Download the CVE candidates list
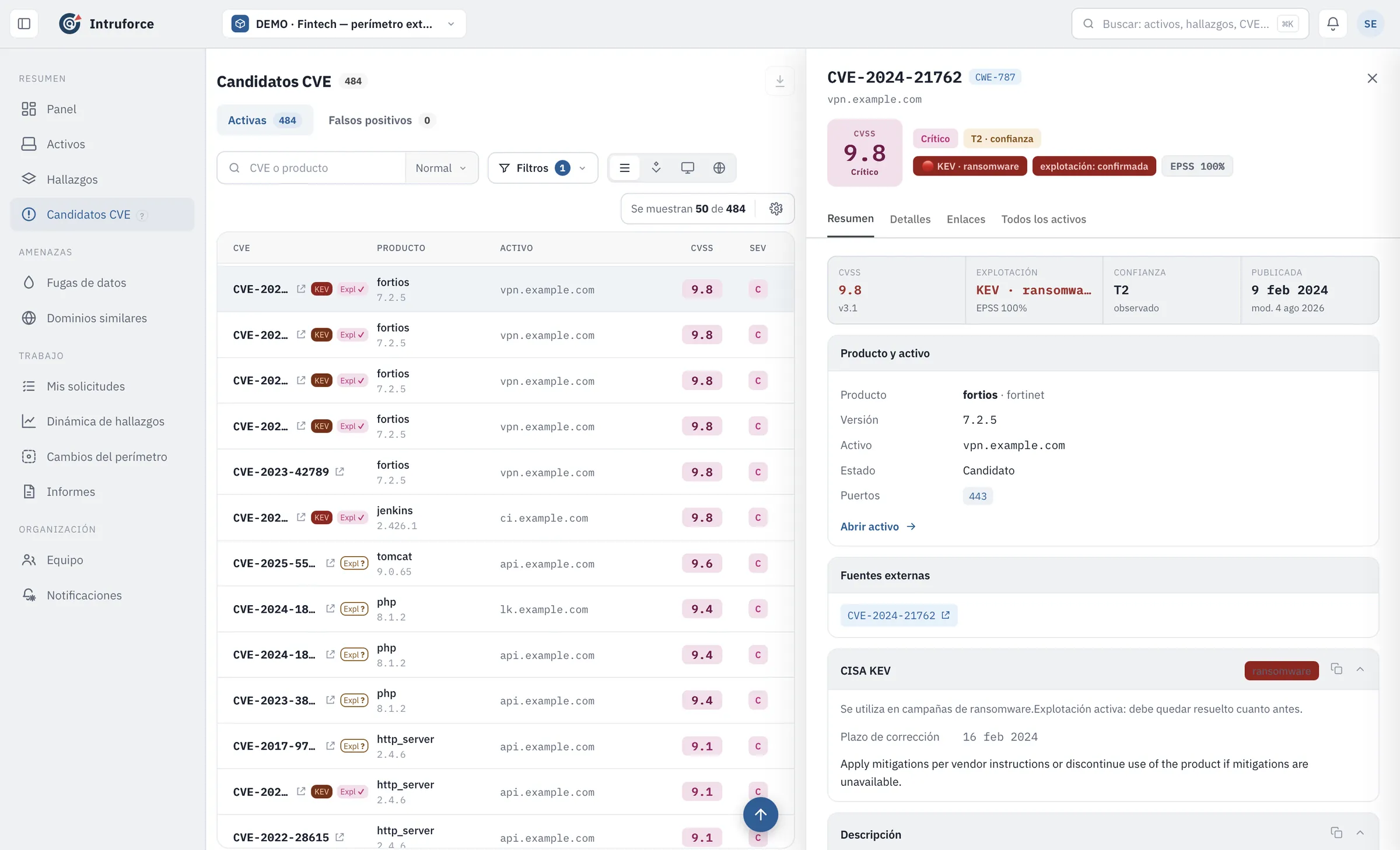The image size is (1400, 850). [x=779, y=81]
